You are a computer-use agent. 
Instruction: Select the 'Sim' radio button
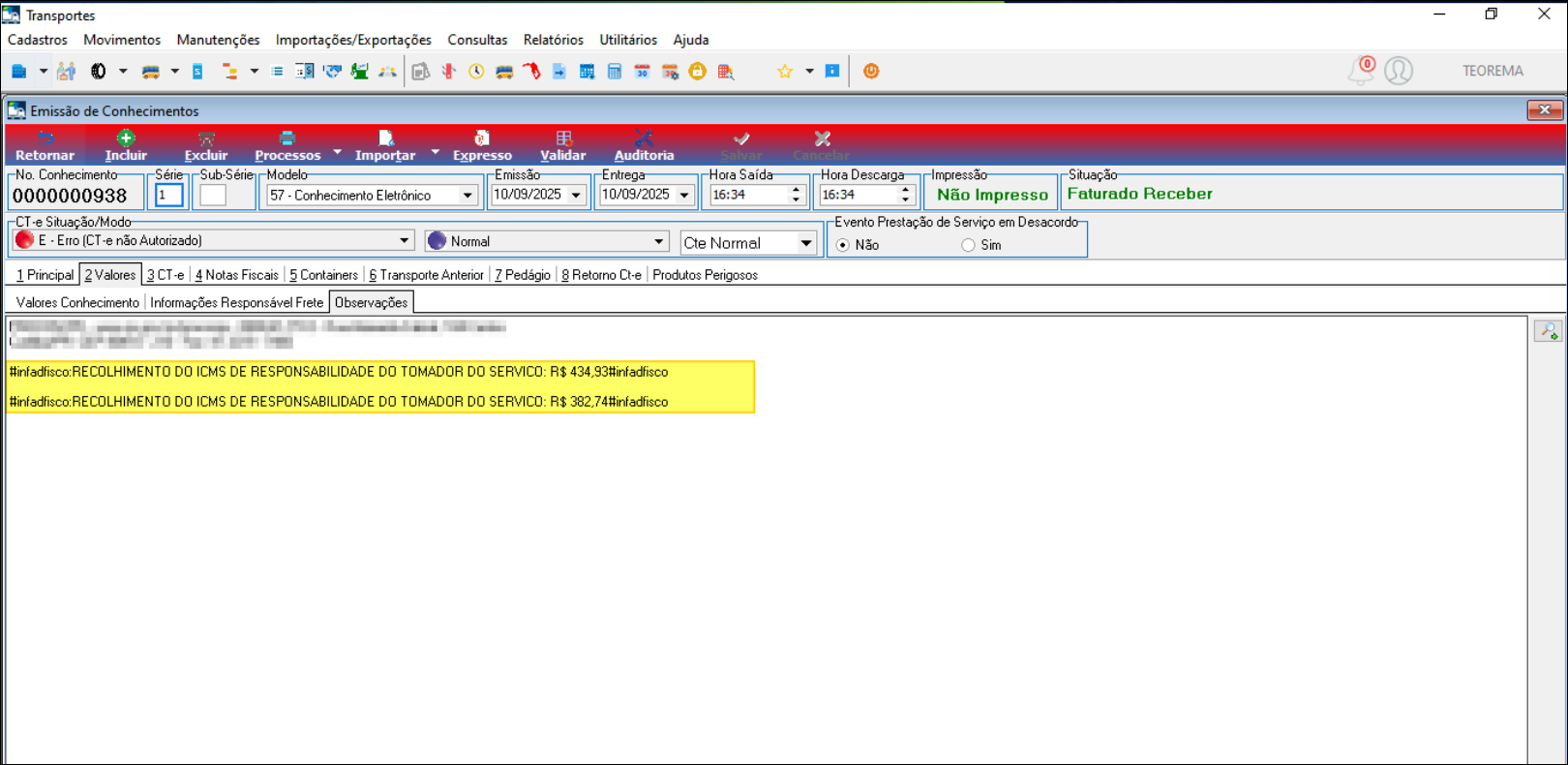click(968, 245)
